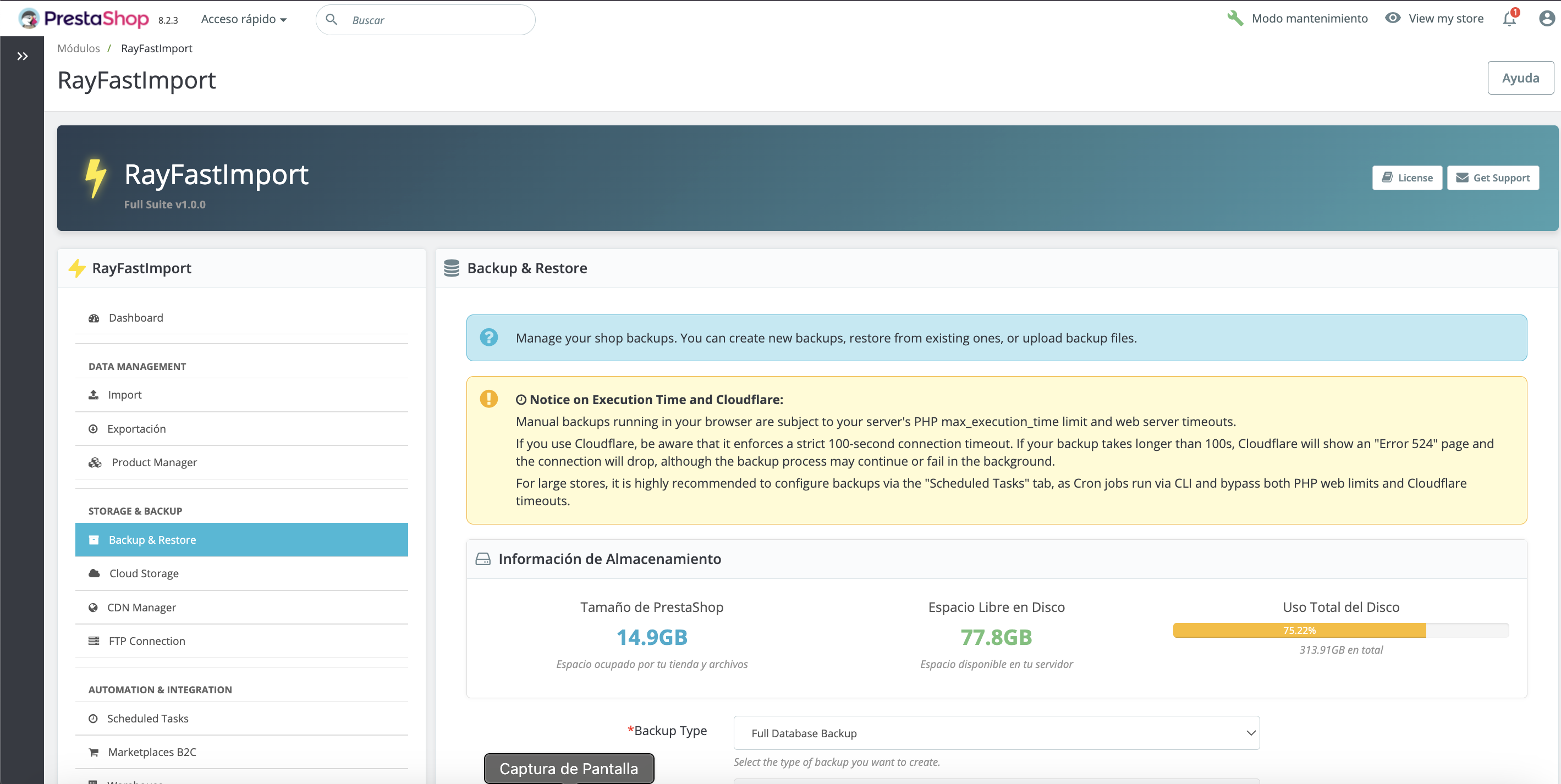Click the Cloud Storage cloud icon
This screenshot has height=784, width=1561.
[94, 573]
